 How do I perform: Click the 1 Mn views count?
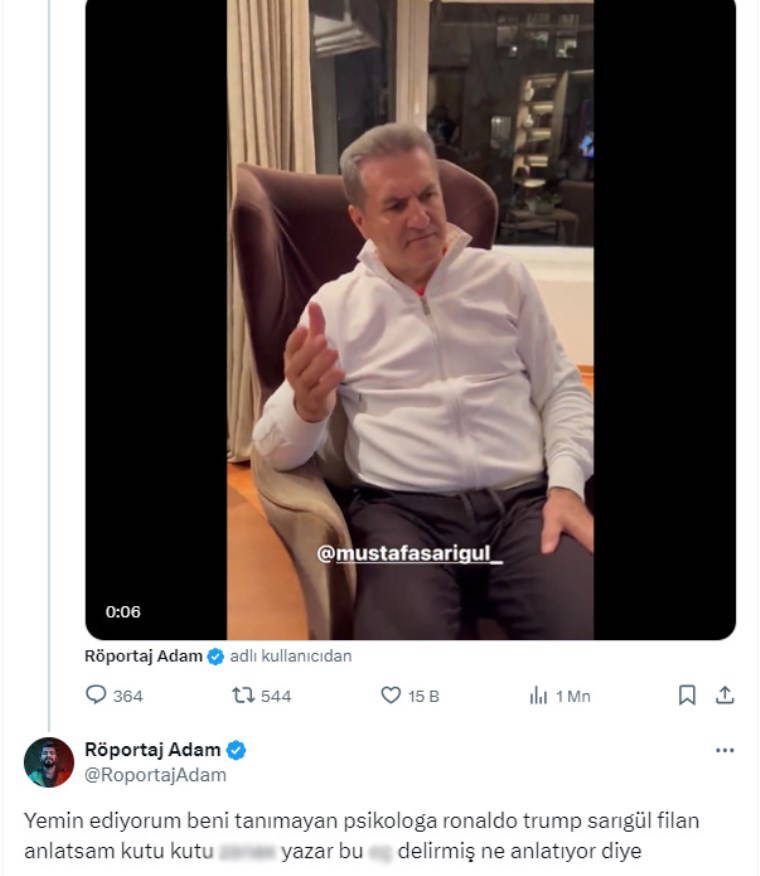click(x=573, y=696)
